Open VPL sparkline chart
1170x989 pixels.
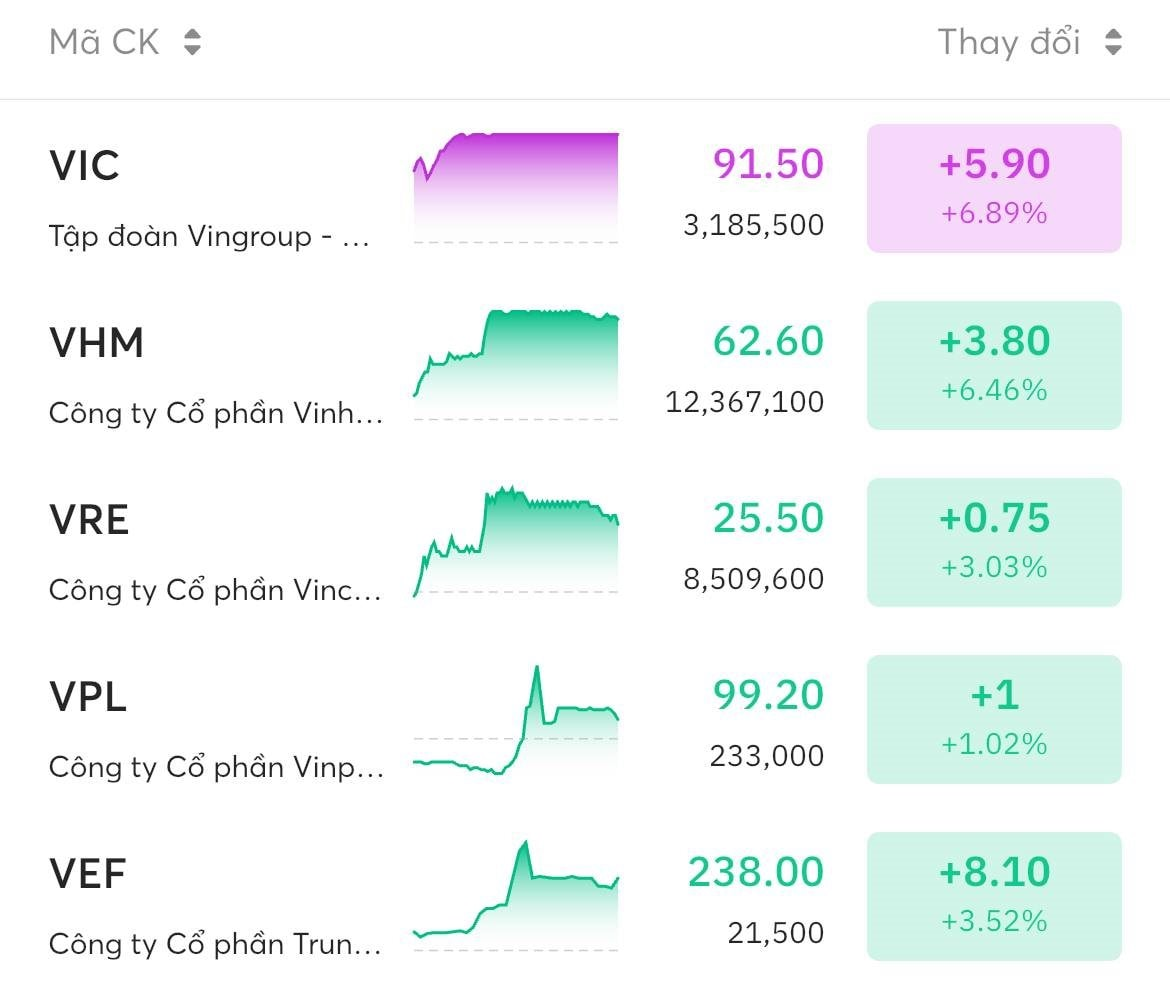pos(516,720)
